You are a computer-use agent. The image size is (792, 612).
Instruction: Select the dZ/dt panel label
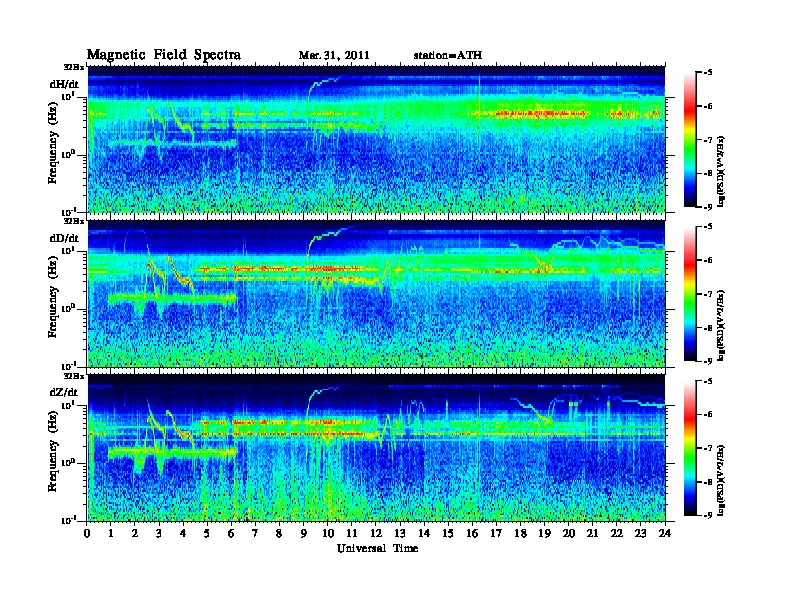64,392
